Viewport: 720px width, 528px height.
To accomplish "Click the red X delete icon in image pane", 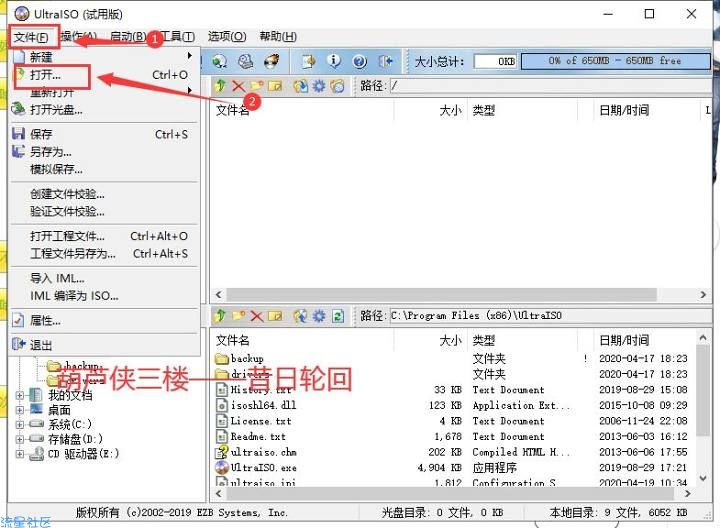I will (238, 86).
